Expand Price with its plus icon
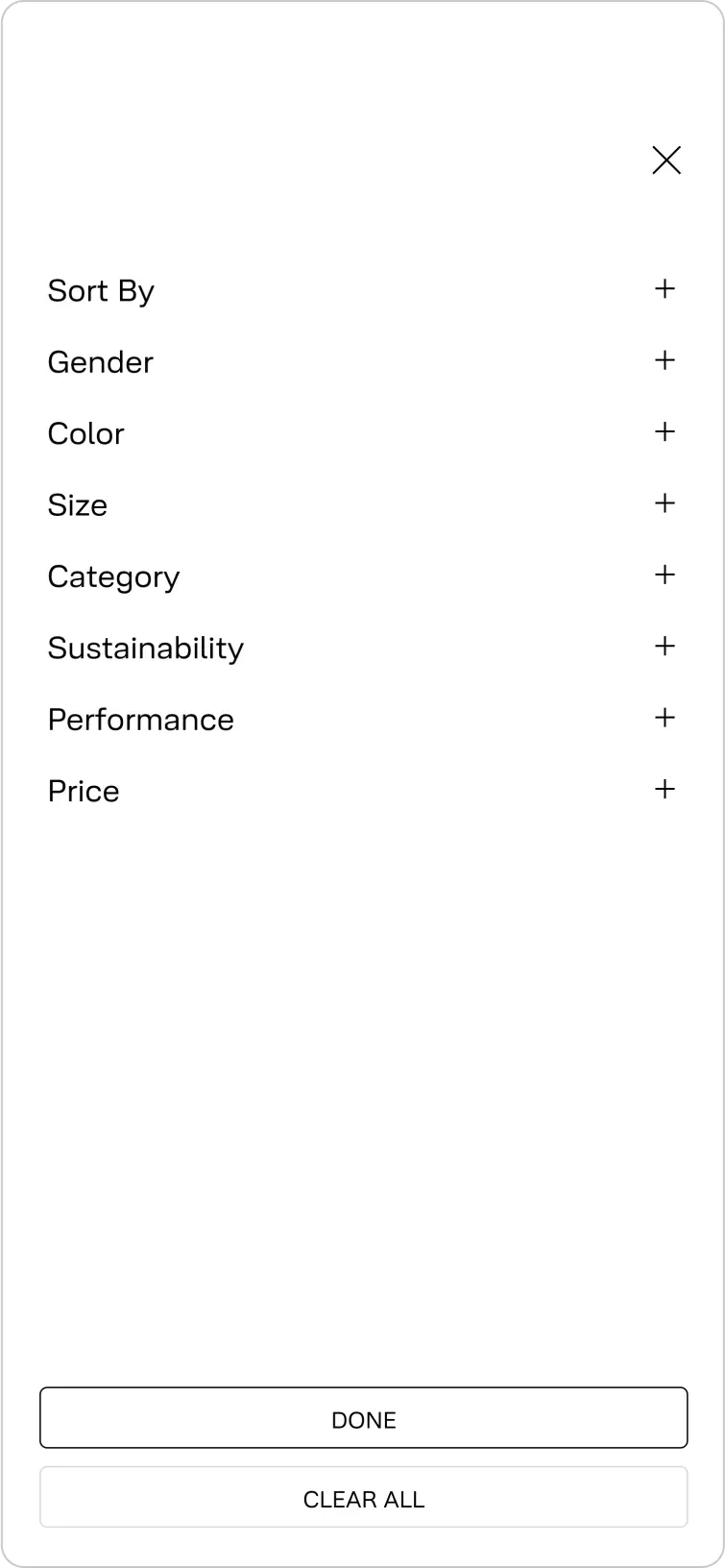 click(665, 790)
